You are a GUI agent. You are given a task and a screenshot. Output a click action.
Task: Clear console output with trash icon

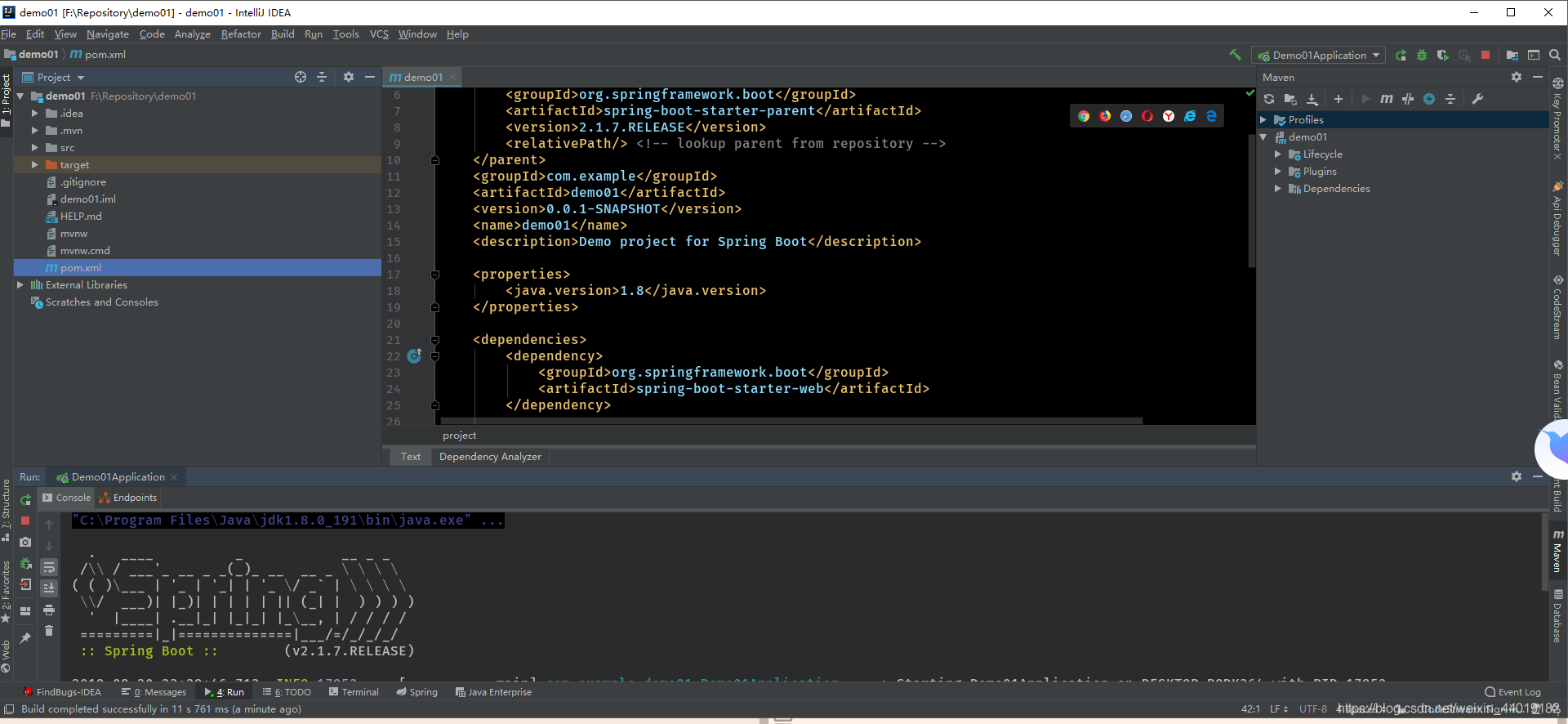(49, 630)
